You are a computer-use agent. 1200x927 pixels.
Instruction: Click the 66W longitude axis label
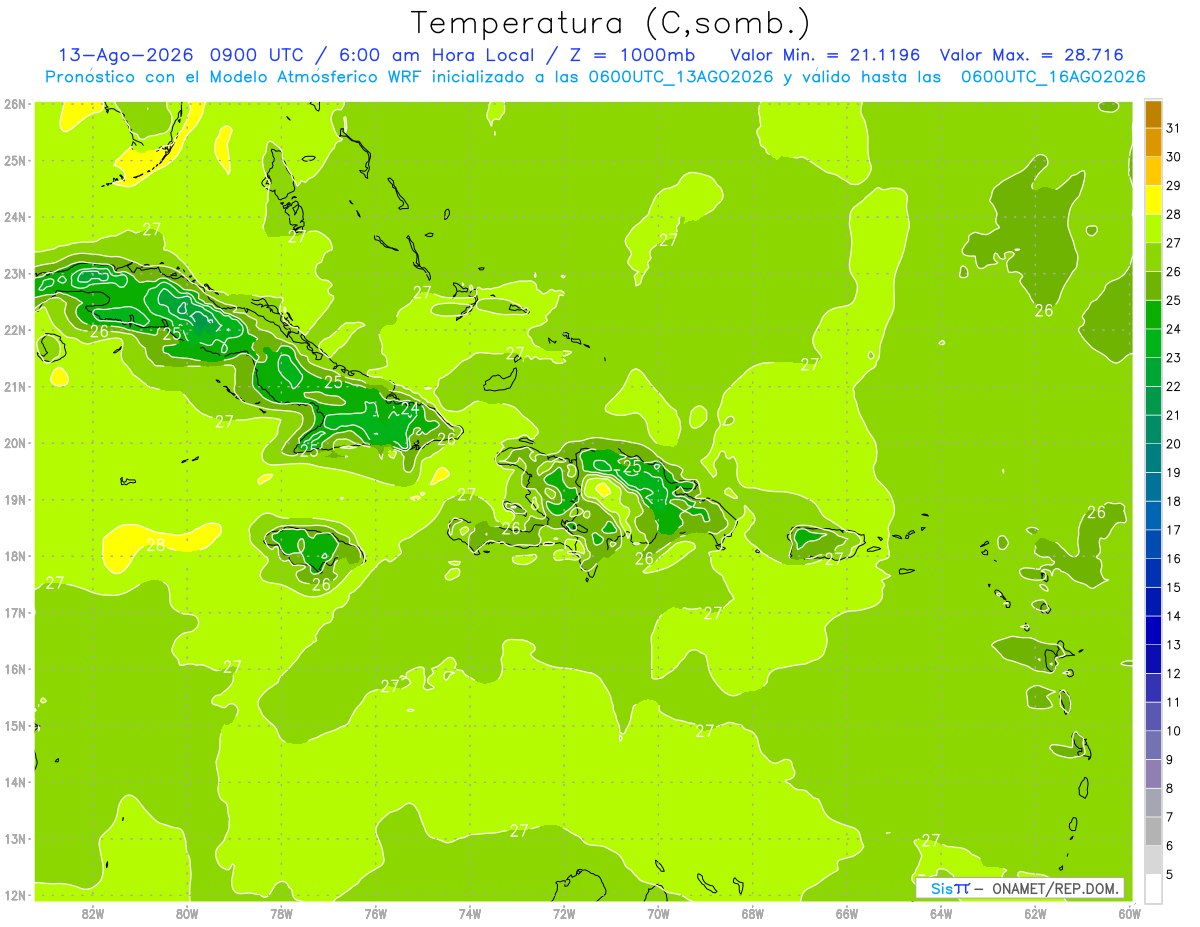(847, 913)
